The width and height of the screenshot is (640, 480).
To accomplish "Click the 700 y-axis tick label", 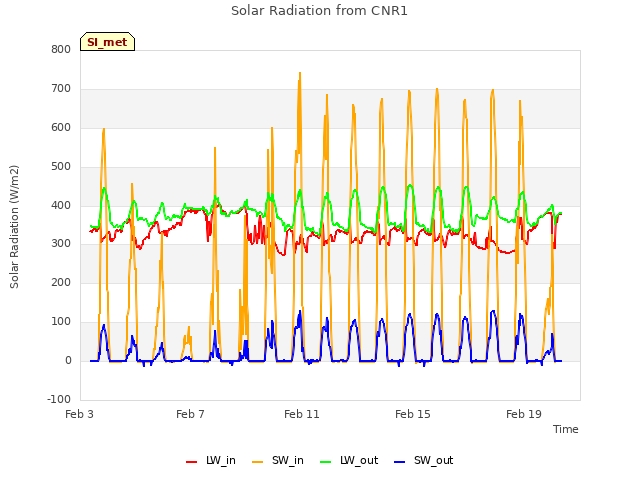I will point(61,89).
